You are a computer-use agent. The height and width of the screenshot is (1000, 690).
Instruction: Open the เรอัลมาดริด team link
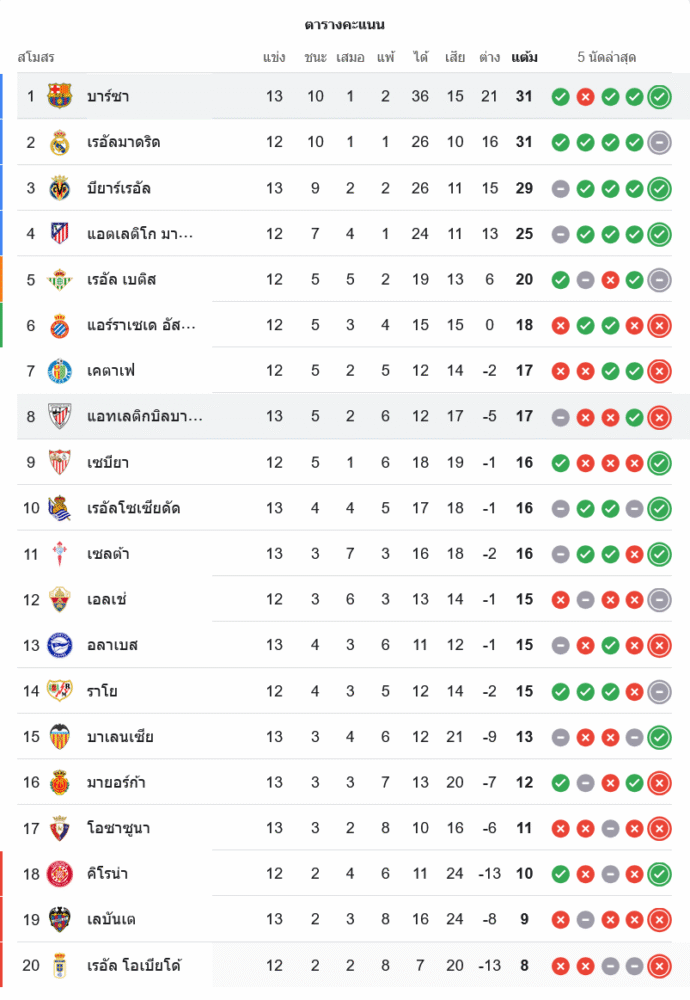[x=124, y=142]
